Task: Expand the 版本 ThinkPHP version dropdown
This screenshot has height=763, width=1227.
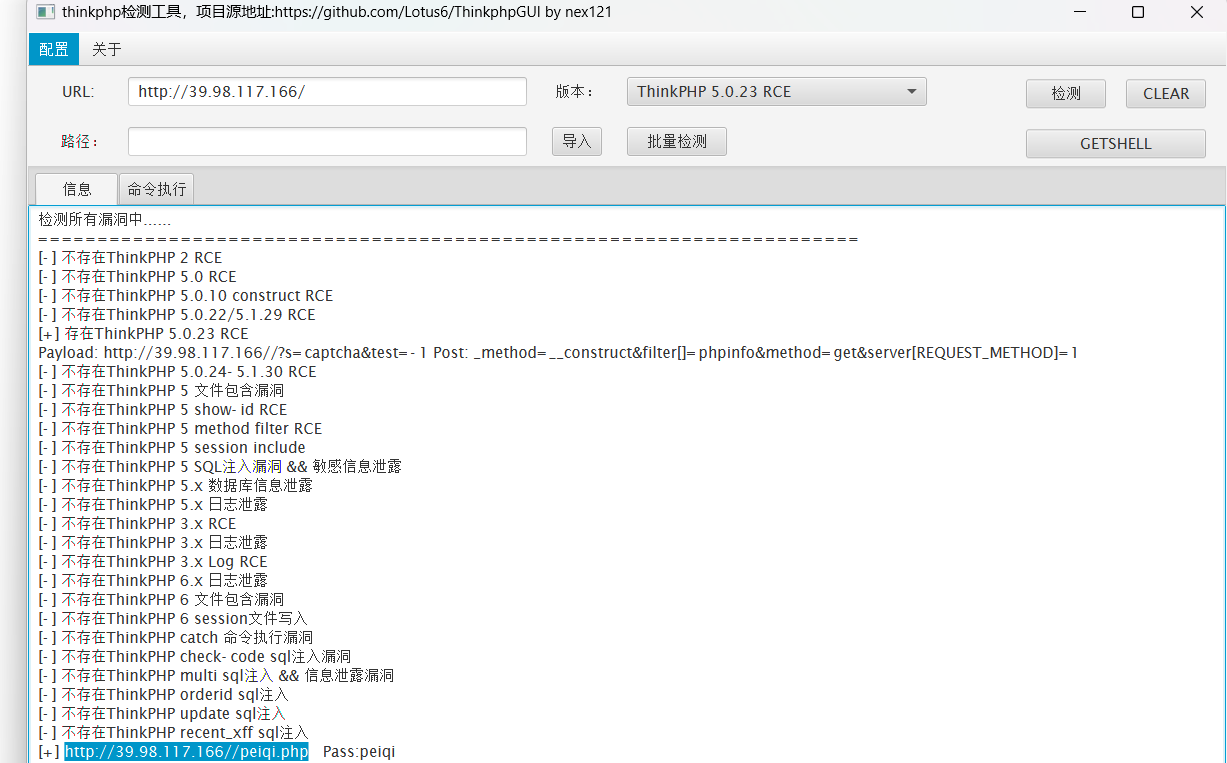Action: (776, 92)
